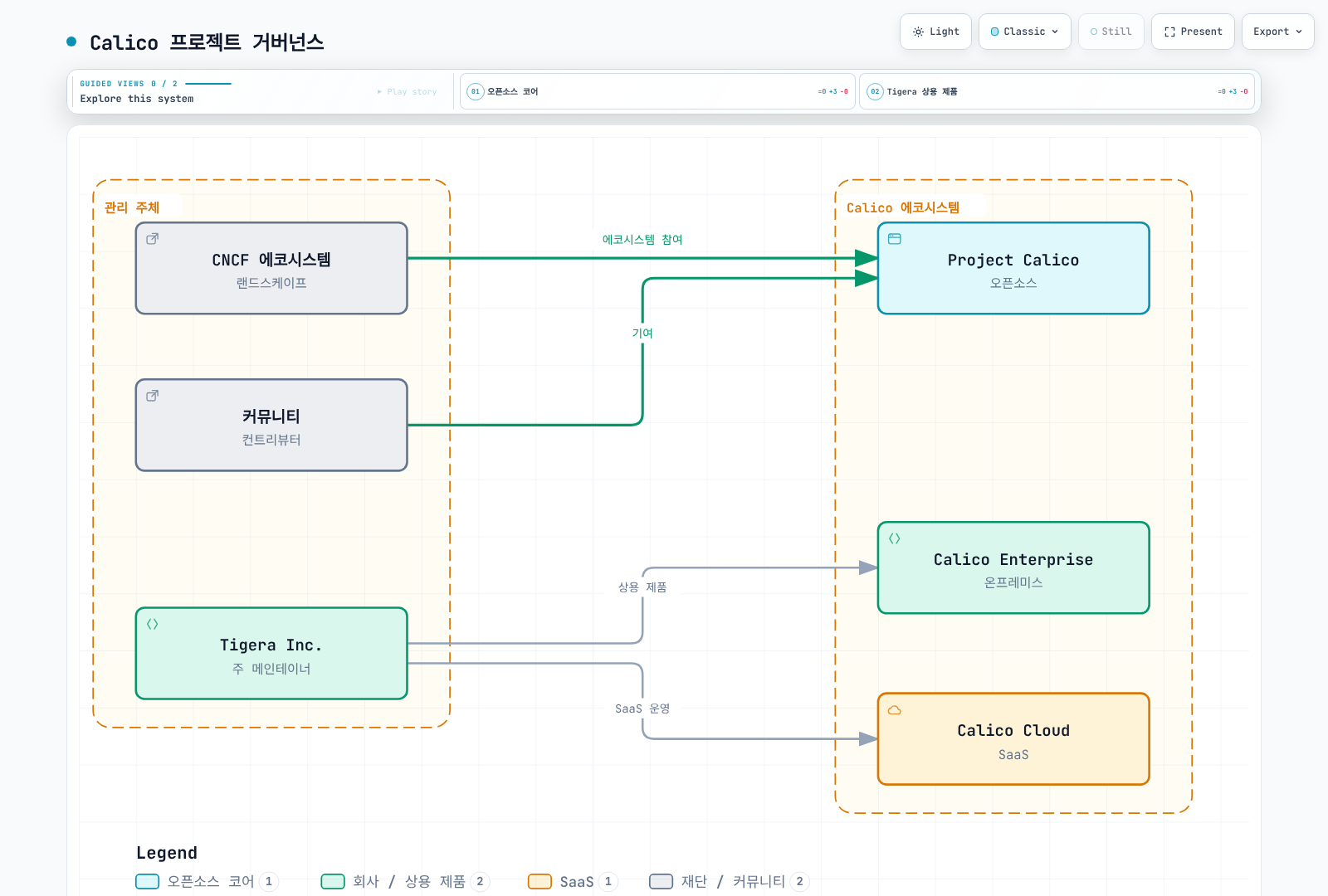
Task: Click the Explore this system text
Action: pyautogui.click(x=137, y=99)
